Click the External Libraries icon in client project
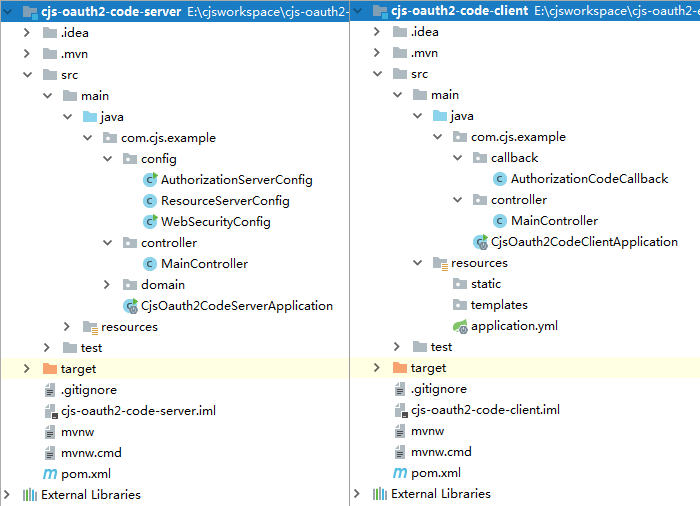This screenshot has height=506, width=700. click(x=380, y=494)
